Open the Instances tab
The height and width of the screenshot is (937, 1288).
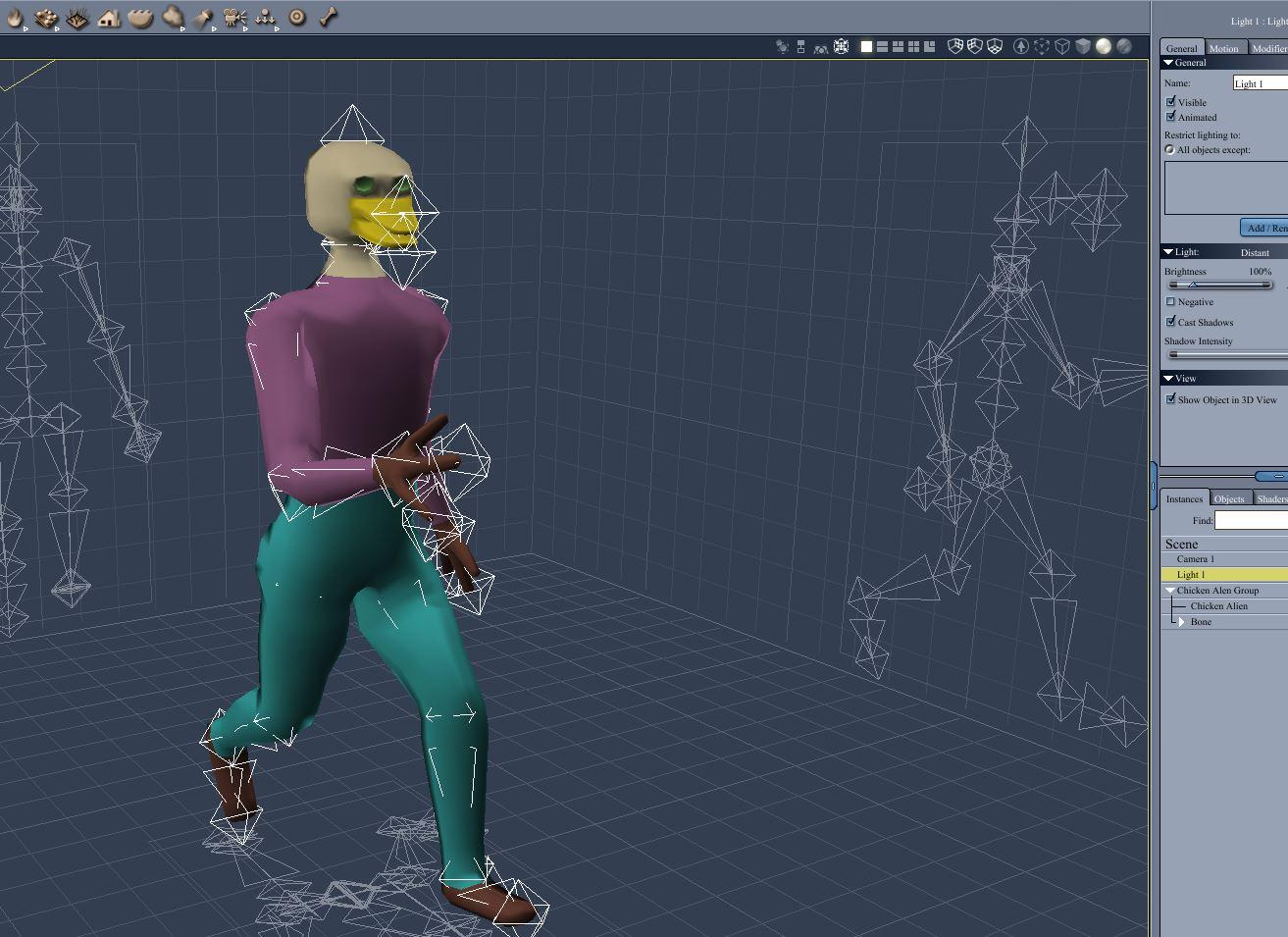pyautogui.click(x=1184, y=498)
